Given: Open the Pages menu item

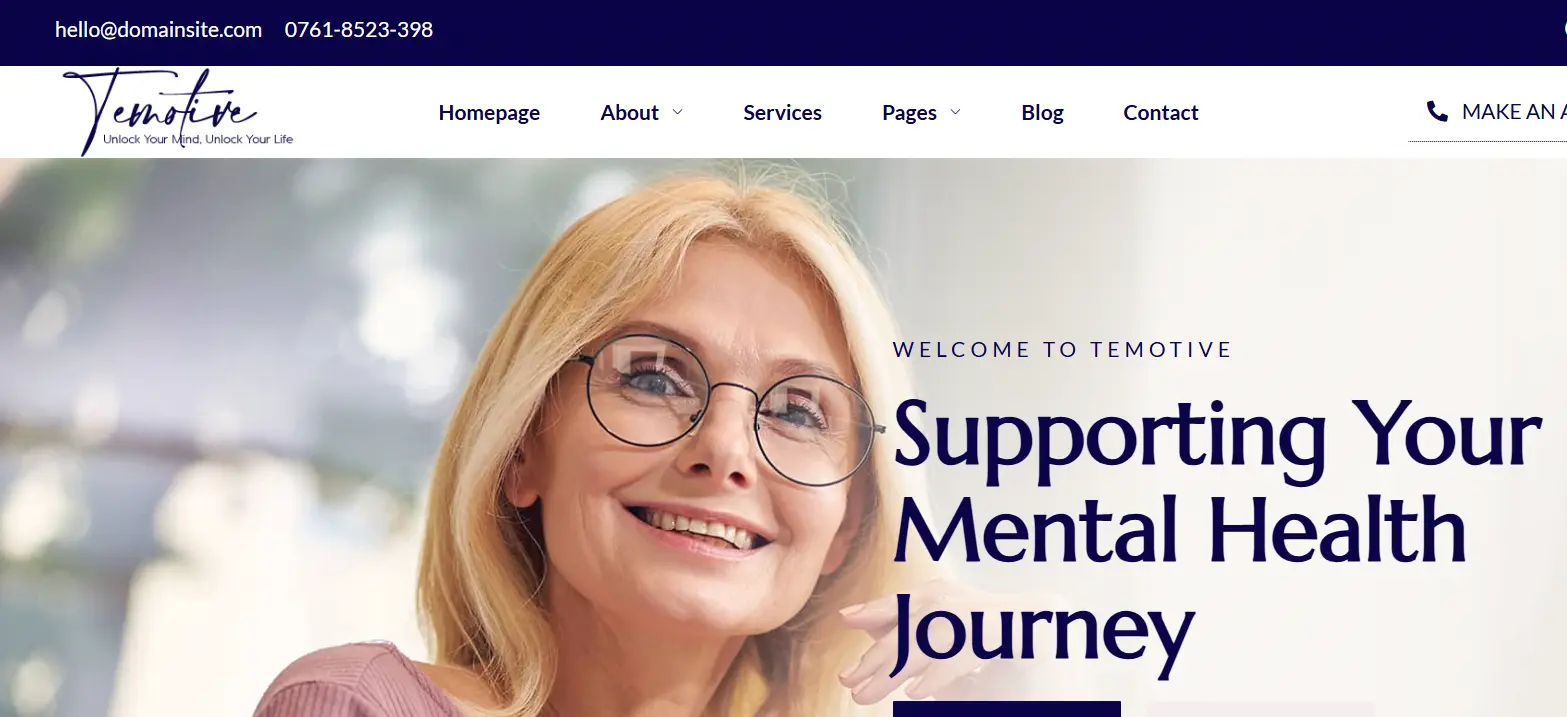Looking at the screenshot, I should [x=909, y=113].
